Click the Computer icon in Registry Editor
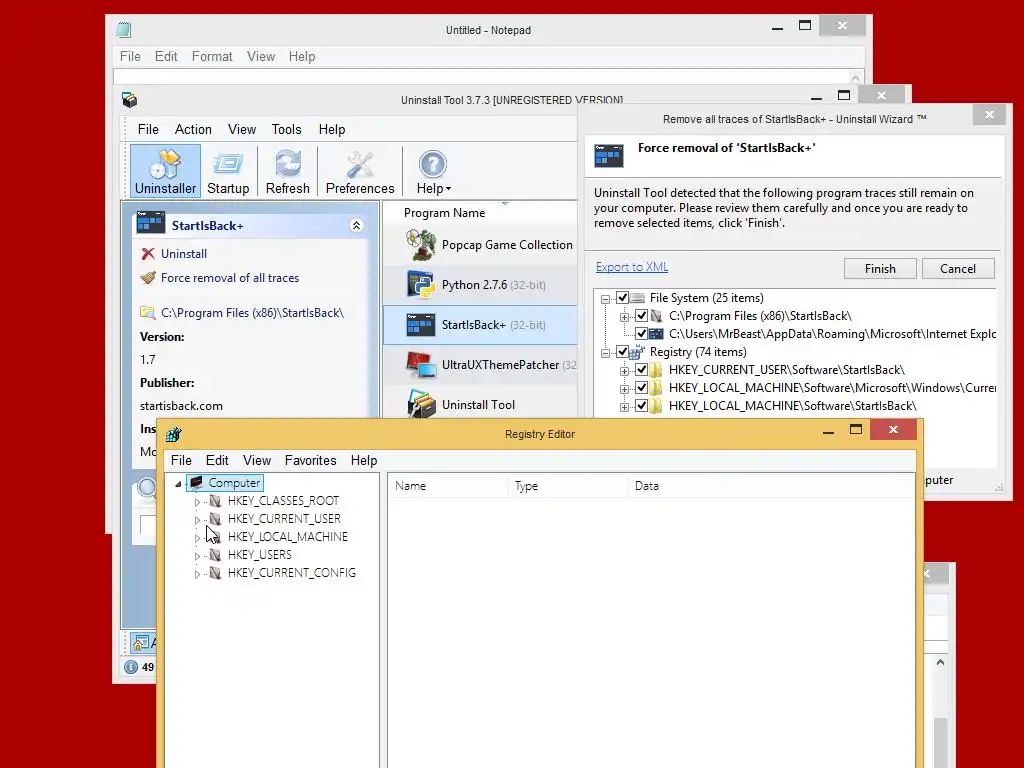Viewport: 1024px width, 768px height. click(x=196, y=483)
